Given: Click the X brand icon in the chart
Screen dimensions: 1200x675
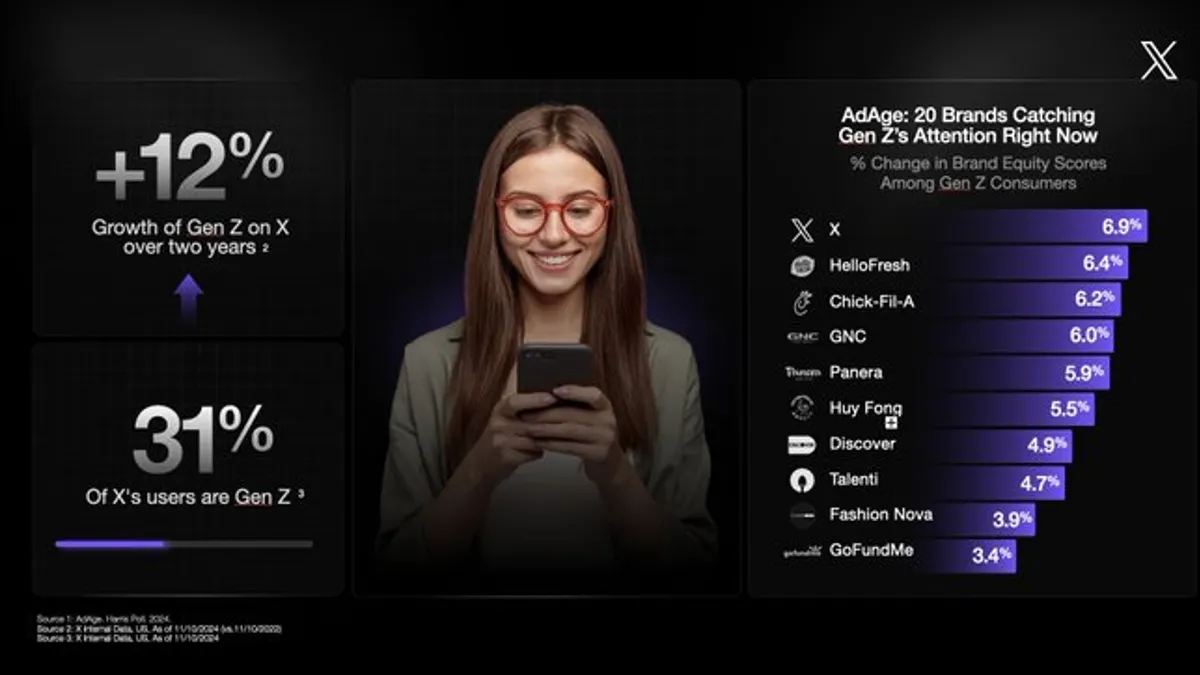Looking at the screenshot, I should [x=802, y=230].
